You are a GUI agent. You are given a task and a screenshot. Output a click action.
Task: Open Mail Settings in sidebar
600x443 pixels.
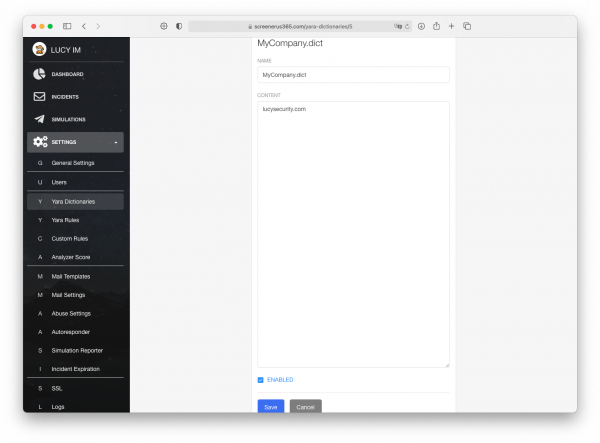tap(75, 295)
